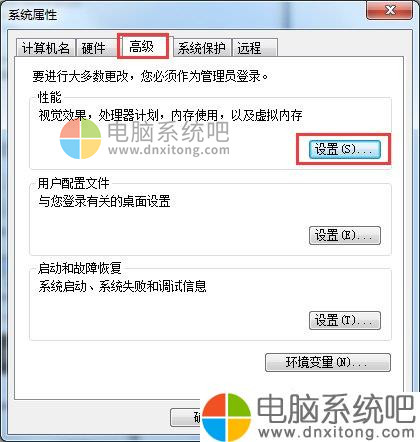Click the large four-color logo at the bottom
This screenshot has height=442, width=420.
tap(226, 417)
